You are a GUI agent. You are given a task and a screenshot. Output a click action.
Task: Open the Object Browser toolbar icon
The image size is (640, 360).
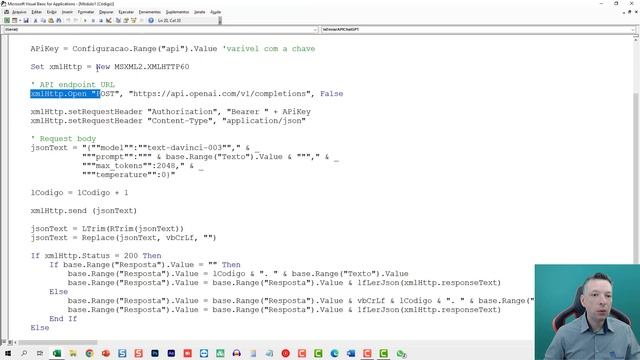point(133,20)
